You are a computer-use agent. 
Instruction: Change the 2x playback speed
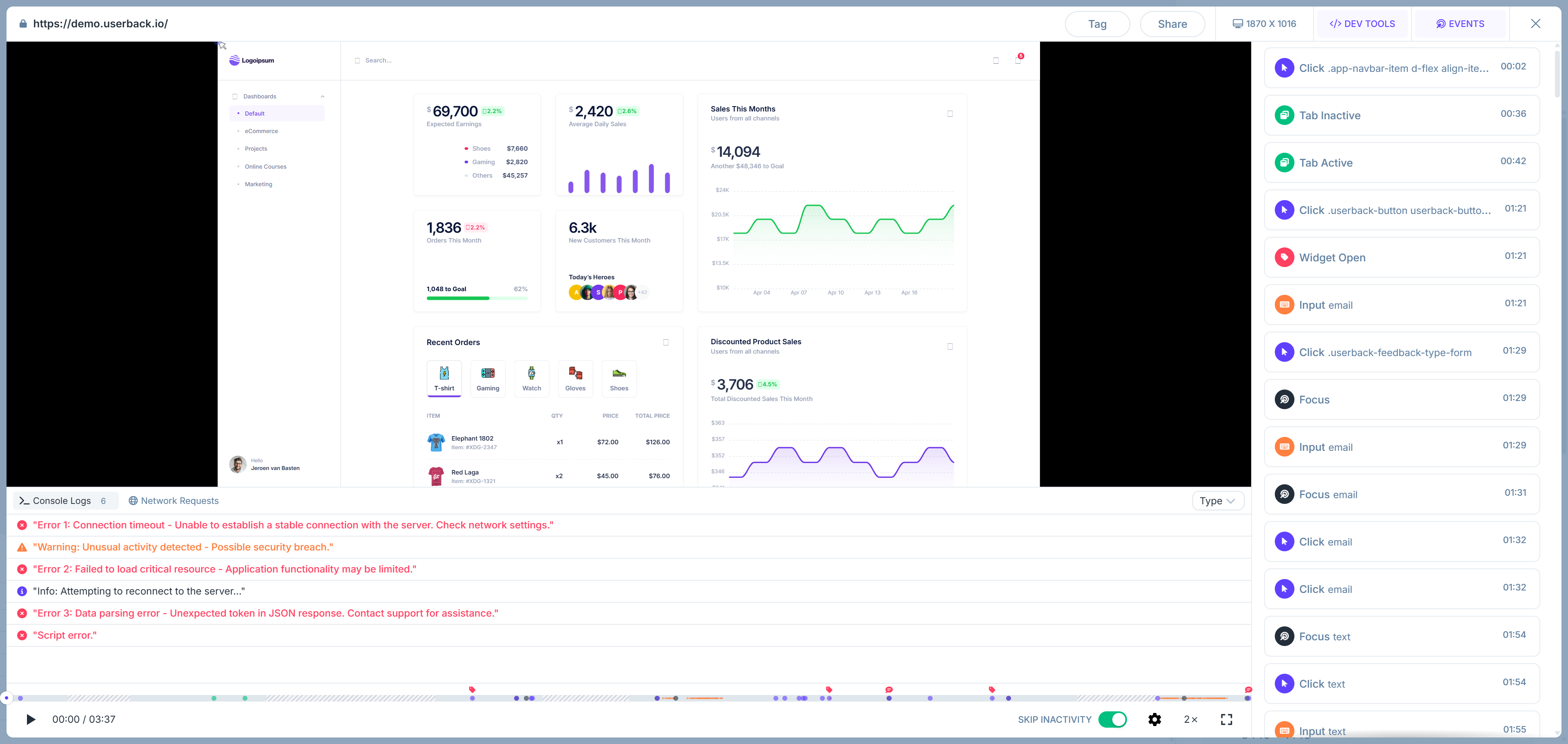click(1190, 719)
